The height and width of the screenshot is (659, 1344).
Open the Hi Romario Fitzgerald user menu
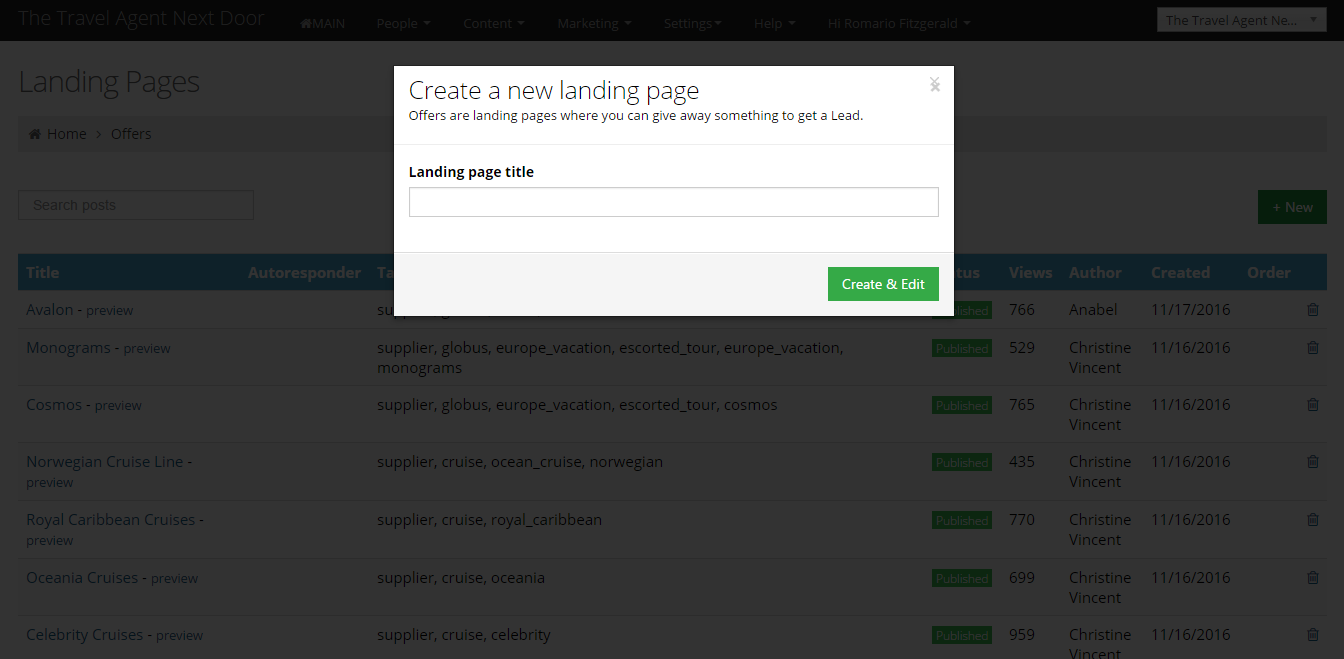(898, 24)
